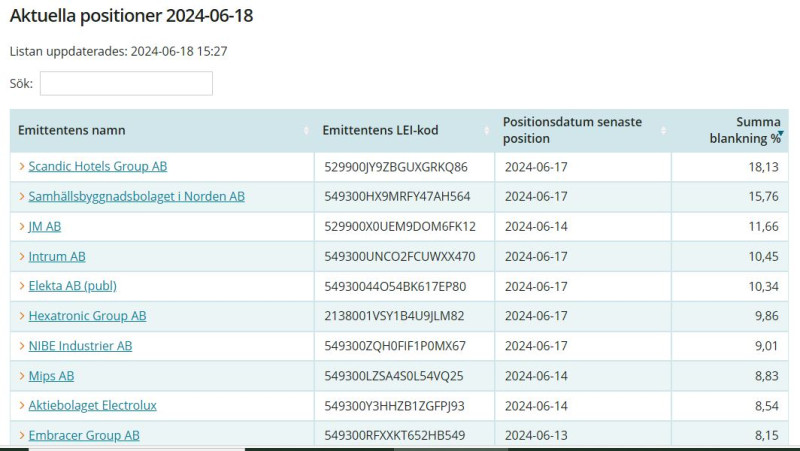Open the Aktiebolaget Electrolux link

tap(92, 406)
